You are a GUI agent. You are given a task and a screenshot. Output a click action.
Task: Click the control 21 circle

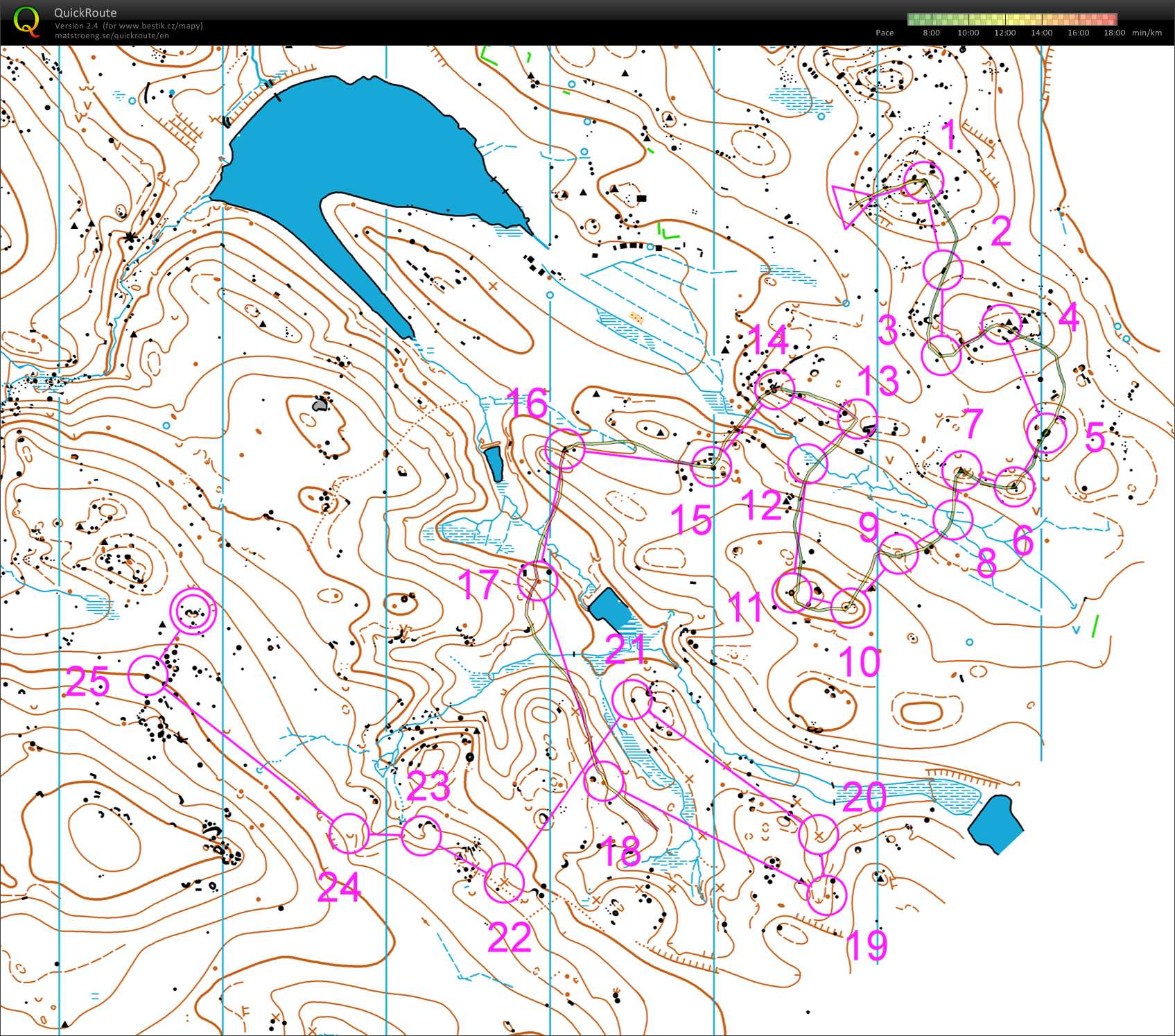(x=633, y=699)
